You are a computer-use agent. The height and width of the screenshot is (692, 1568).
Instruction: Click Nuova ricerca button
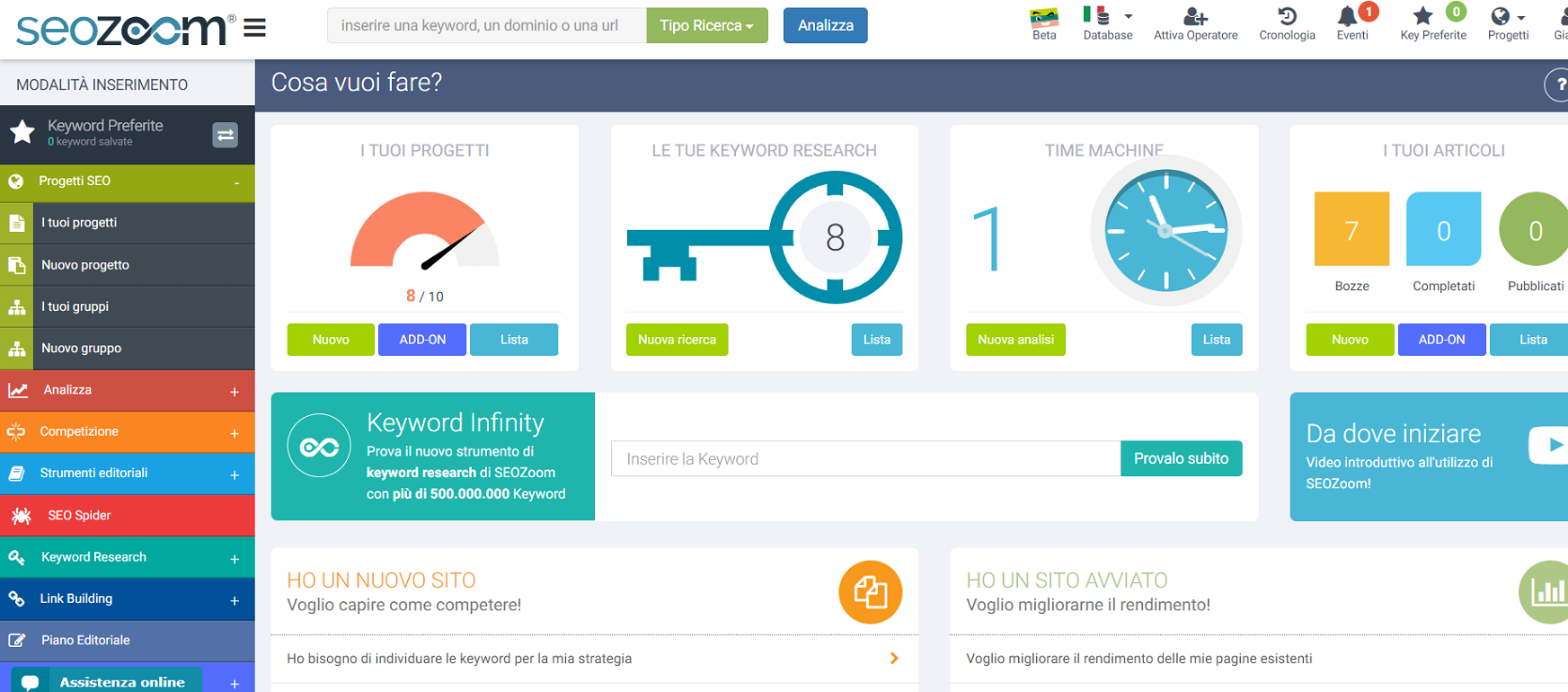(677, 340)
